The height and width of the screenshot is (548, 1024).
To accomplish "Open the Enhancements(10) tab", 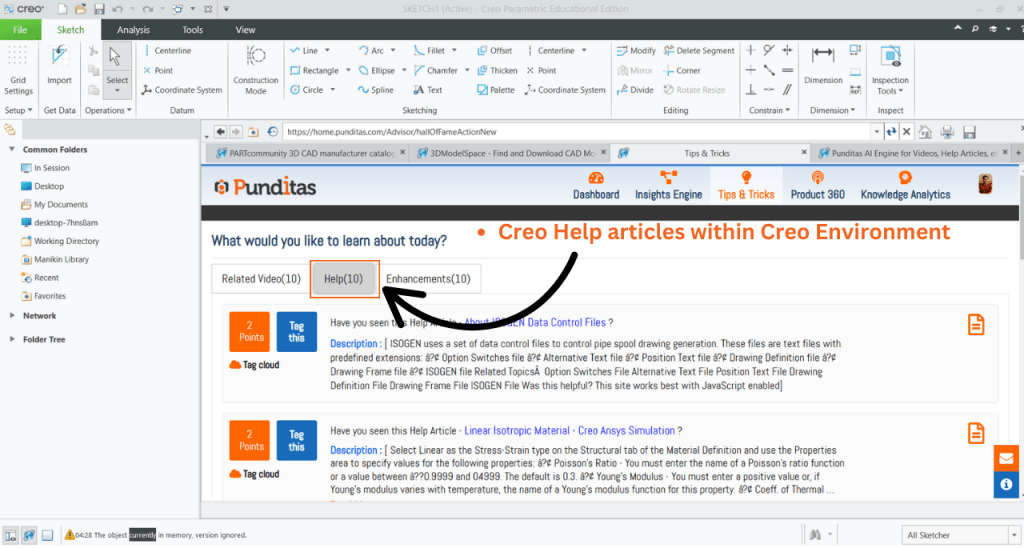I will pyautogui.click(x=428, y=279).
